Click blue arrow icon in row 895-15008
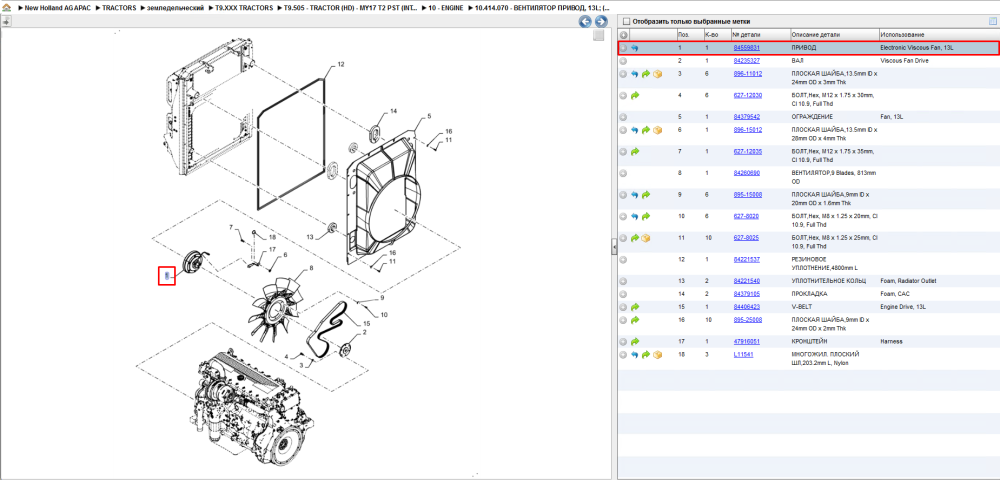The image size is (1000, 480). [x=635, y=194]
